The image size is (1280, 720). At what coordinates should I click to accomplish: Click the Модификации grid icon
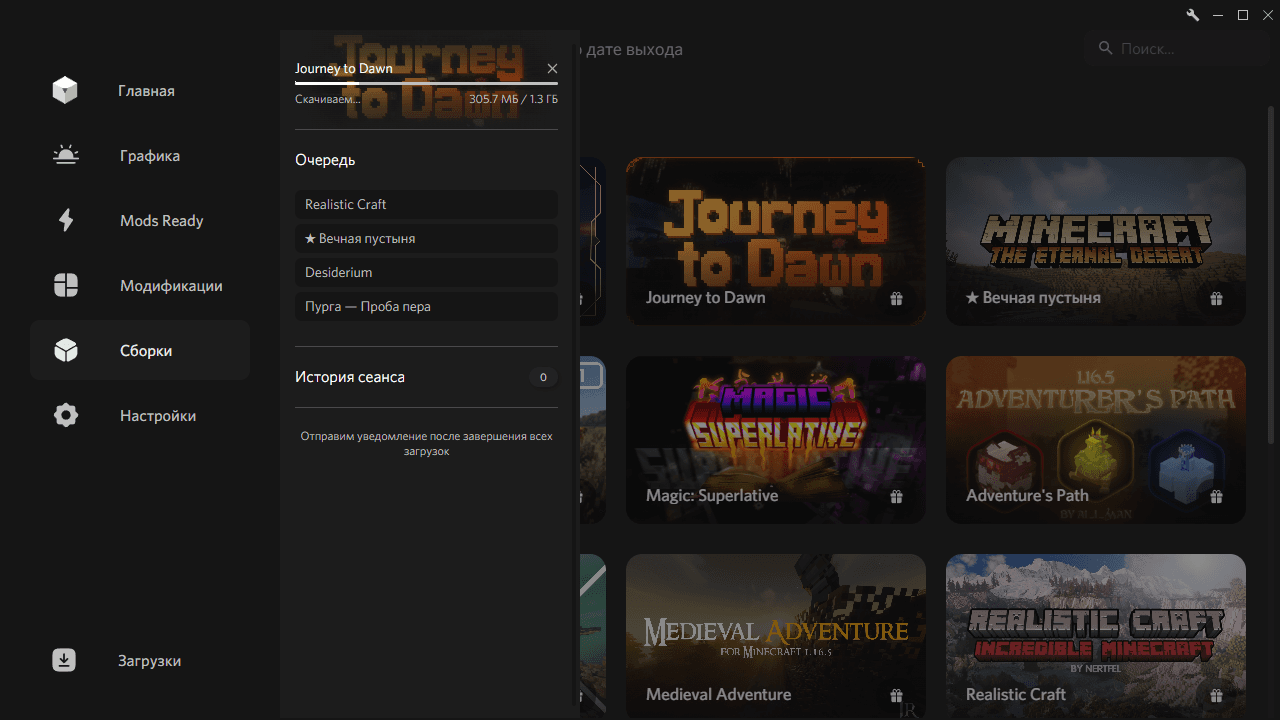(x=65, y=286)
